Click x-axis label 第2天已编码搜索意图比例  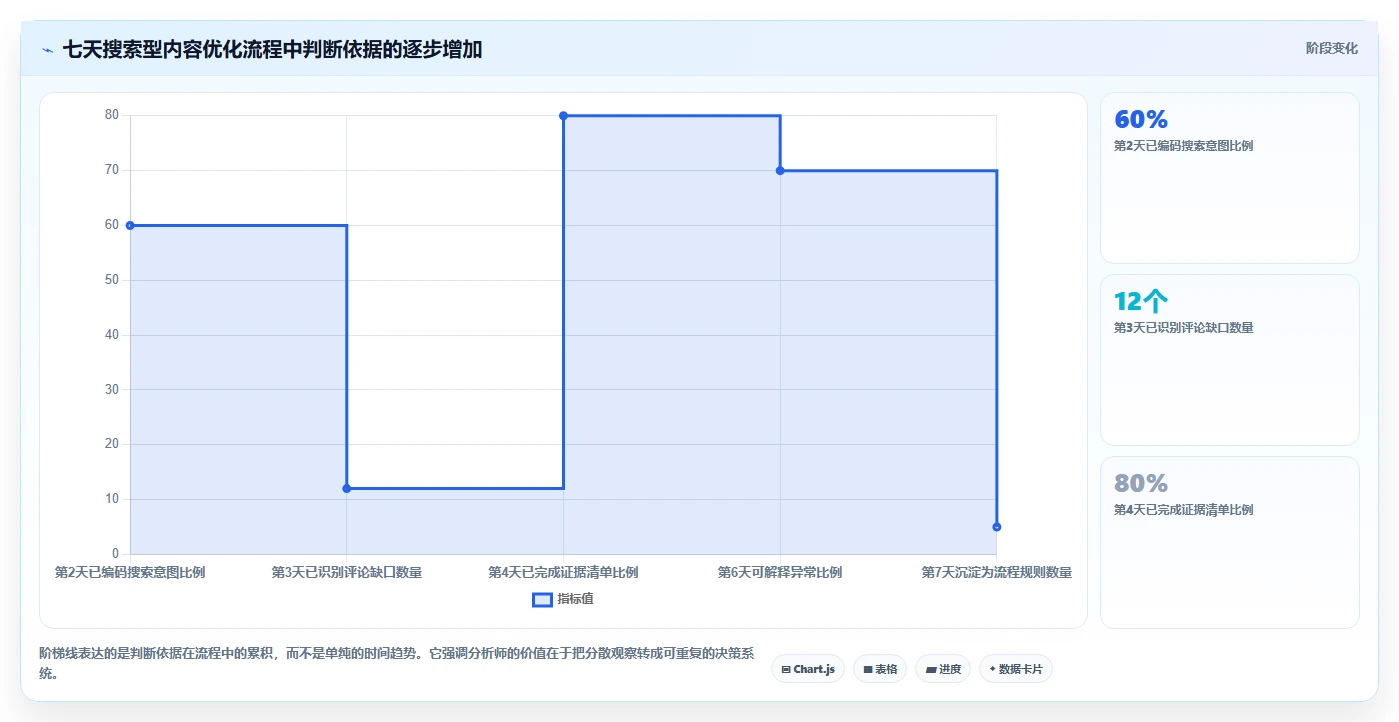(x=130, y=573)
